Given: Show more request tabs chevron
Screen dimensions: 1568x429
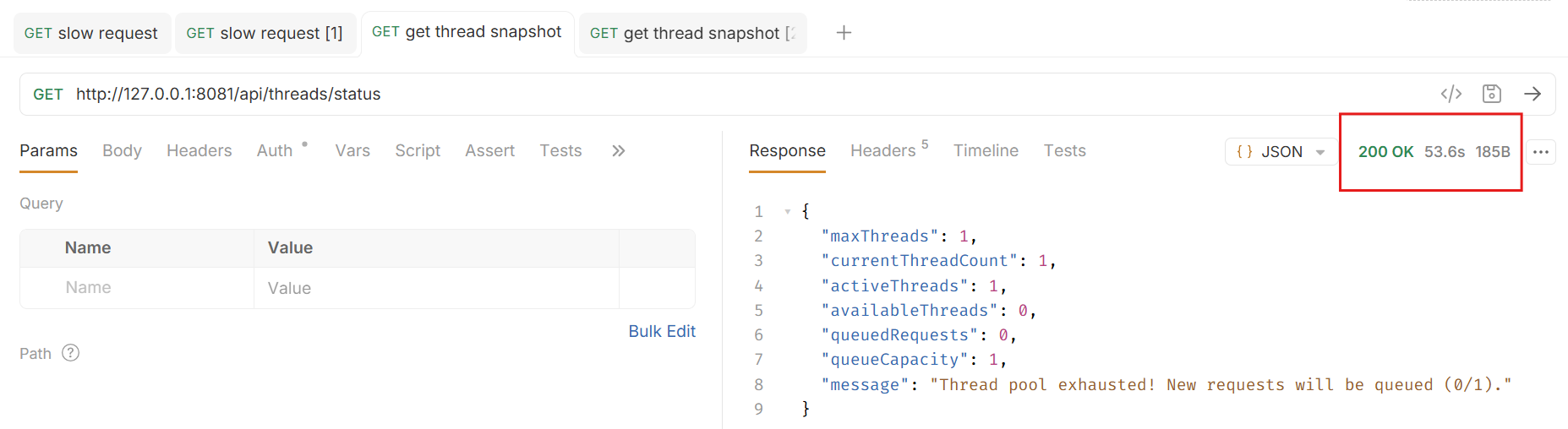Looking at the screenshot, I should pos(618,150).
